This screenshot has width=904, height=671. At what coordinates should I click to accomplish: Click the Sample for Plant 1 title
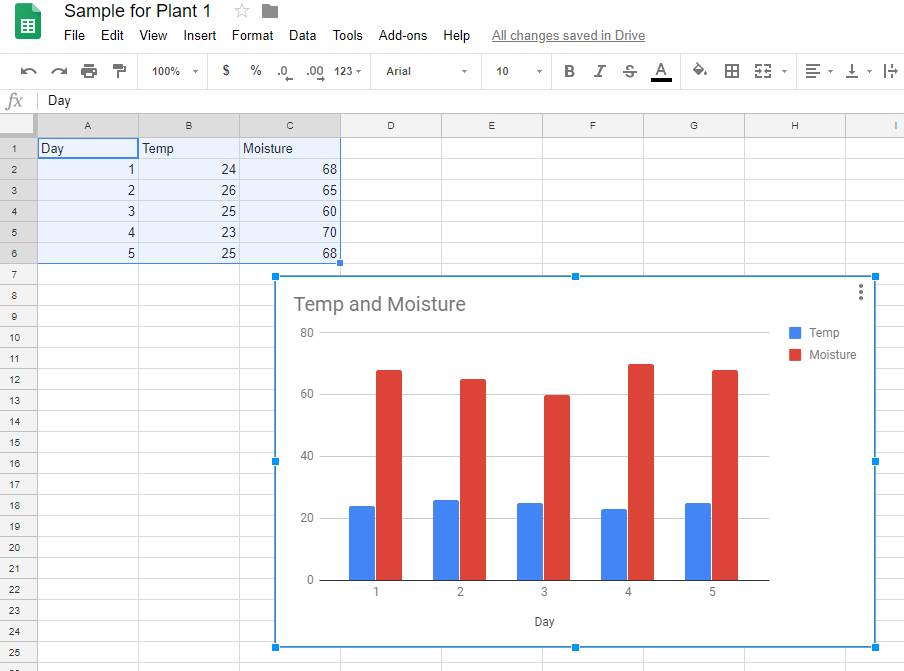pyautogui.click(x=137, y=10)
